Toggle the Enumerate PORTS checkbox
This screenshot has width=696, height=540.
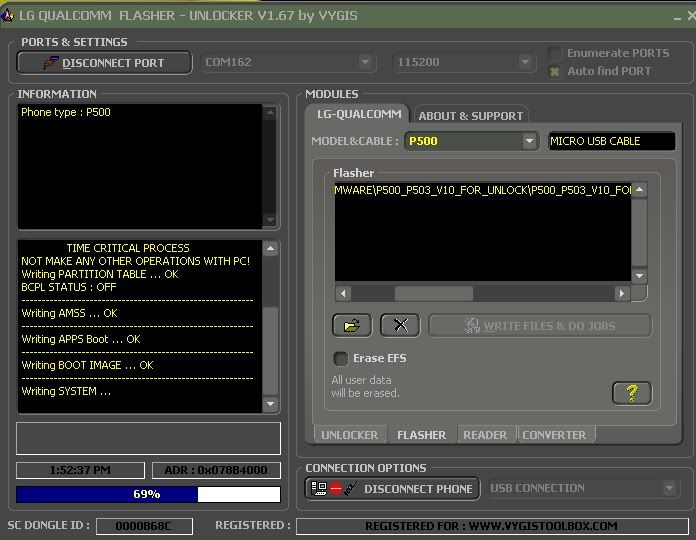[555, 53]
